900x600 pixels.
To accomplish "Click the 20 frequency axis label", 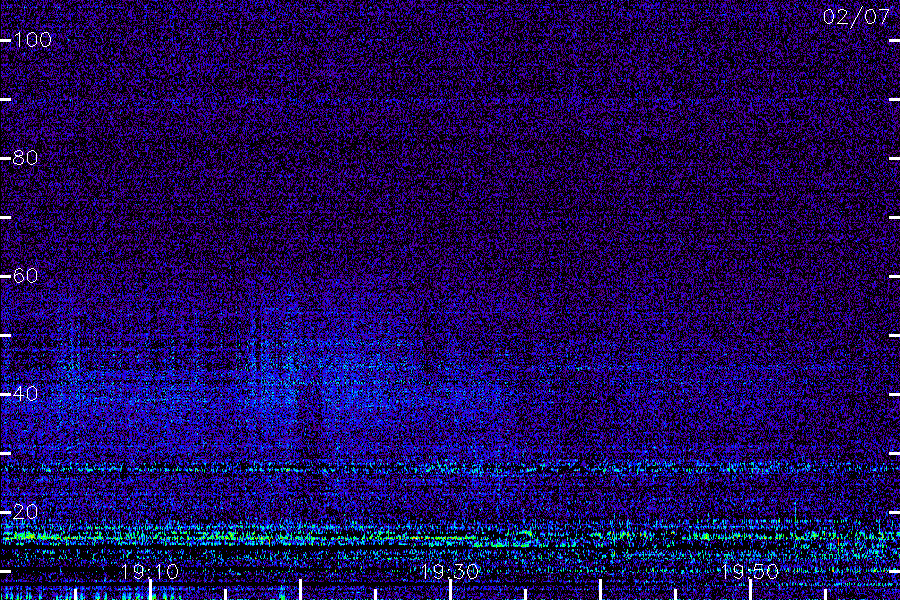I will pos(25,512).
